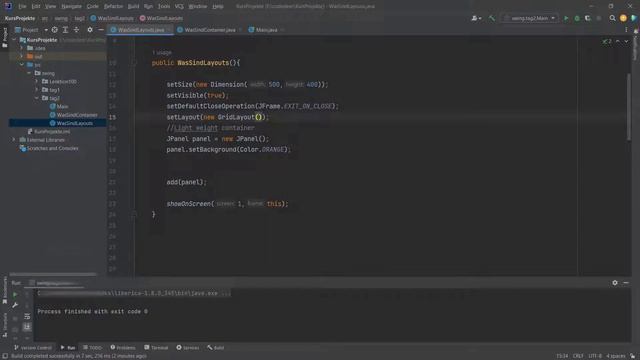Hide the Project tool window
640x360 pixels.
100,30
